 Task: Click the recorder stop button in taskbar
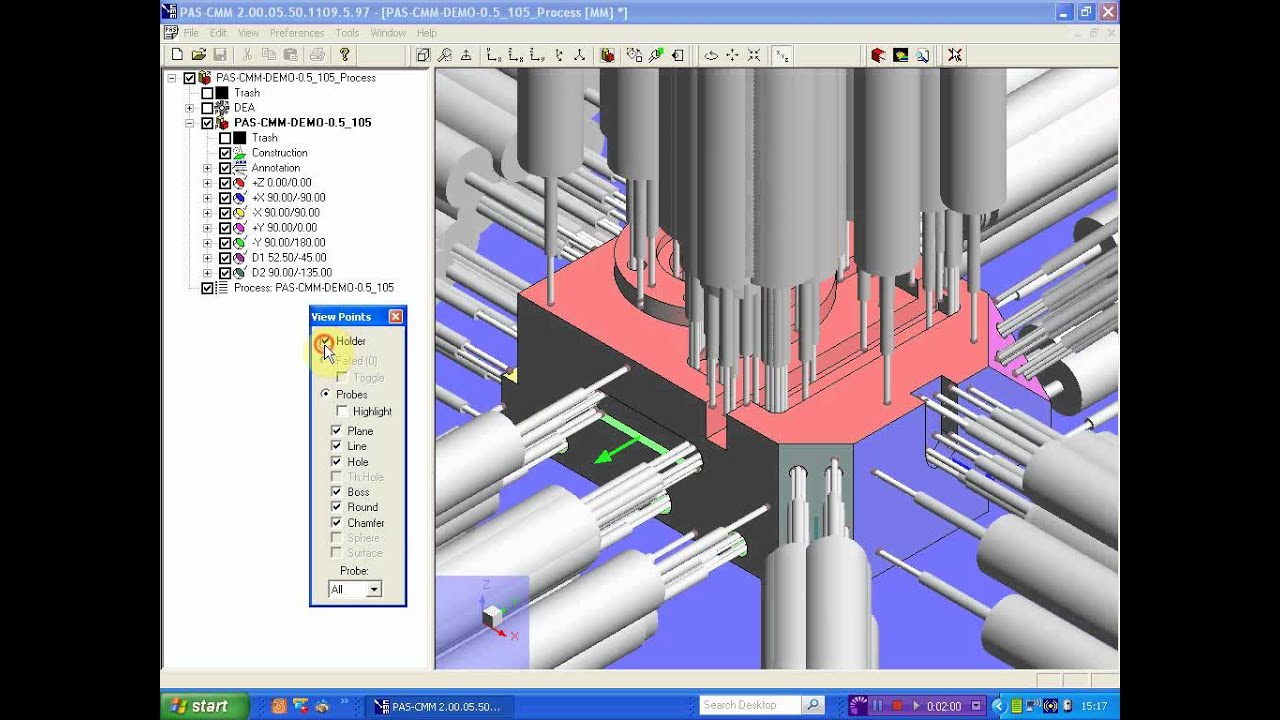tap(897, 706)
